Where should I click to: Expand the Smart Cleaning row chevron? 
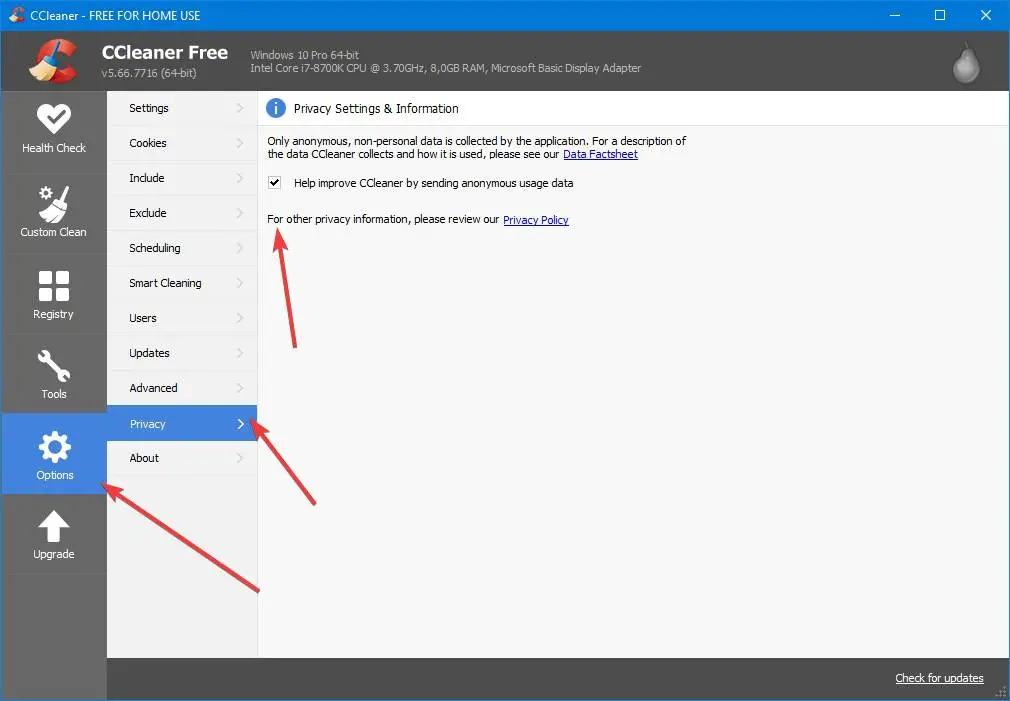pos(240,283)
